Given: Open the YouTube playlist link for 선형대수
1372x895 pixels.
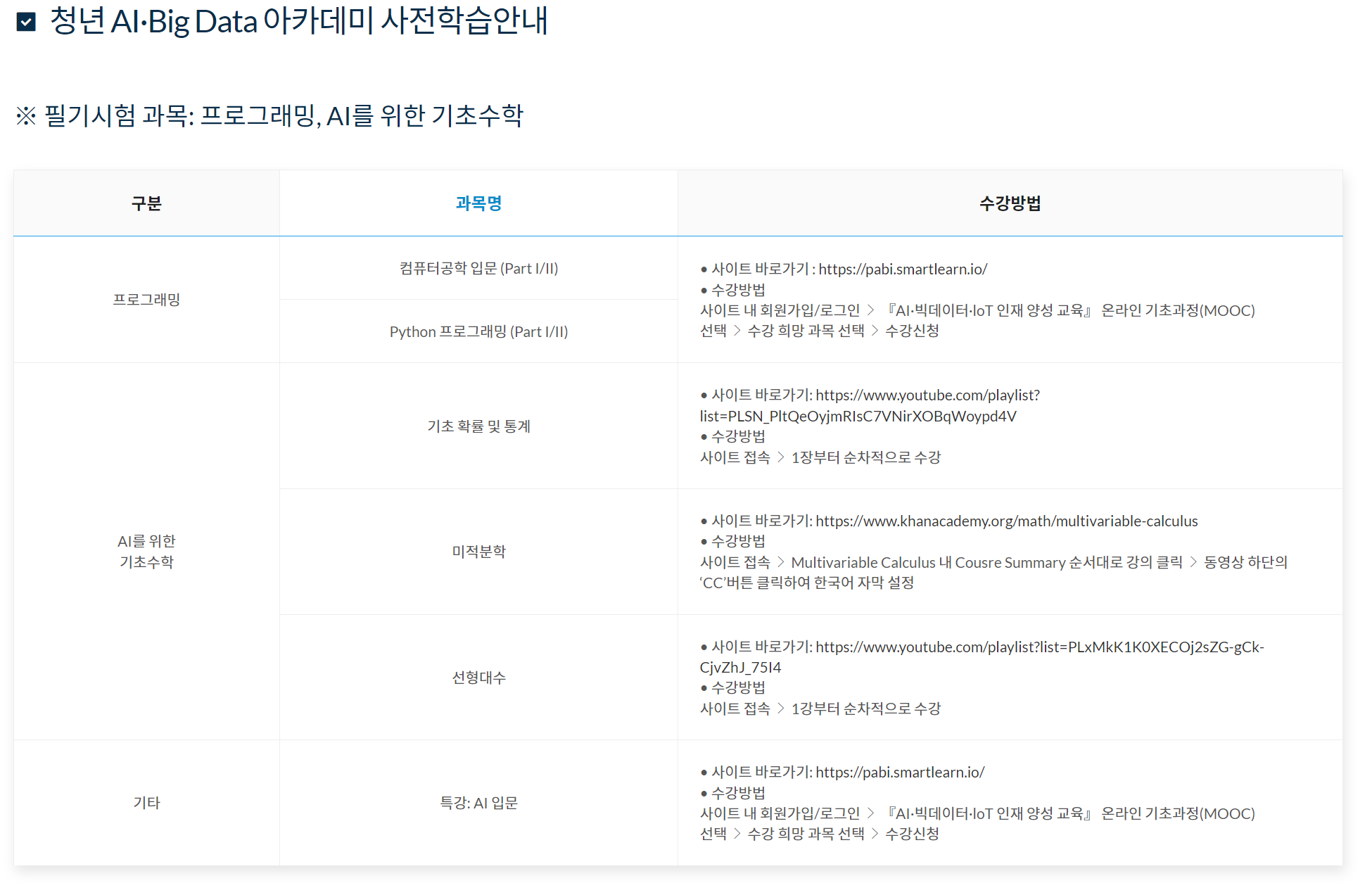Looking at the screenshot, I should tap(1039, 647).
